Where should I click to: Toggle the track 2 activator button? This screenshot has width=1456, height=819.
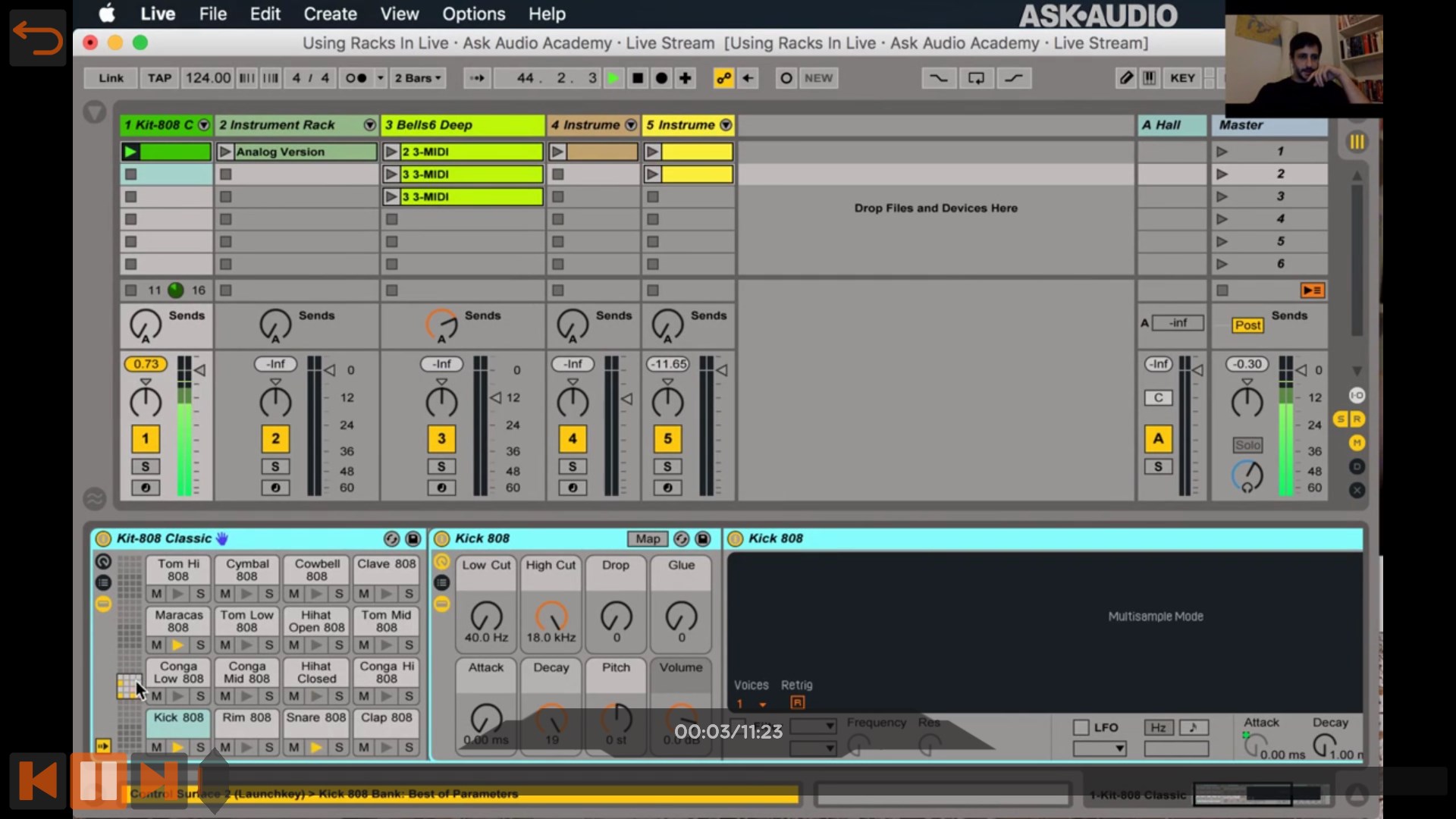point(275,438)
